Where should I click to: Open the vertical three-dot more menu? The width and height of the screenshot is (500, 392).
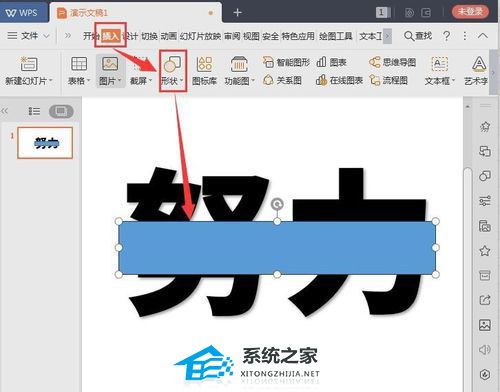465,36
